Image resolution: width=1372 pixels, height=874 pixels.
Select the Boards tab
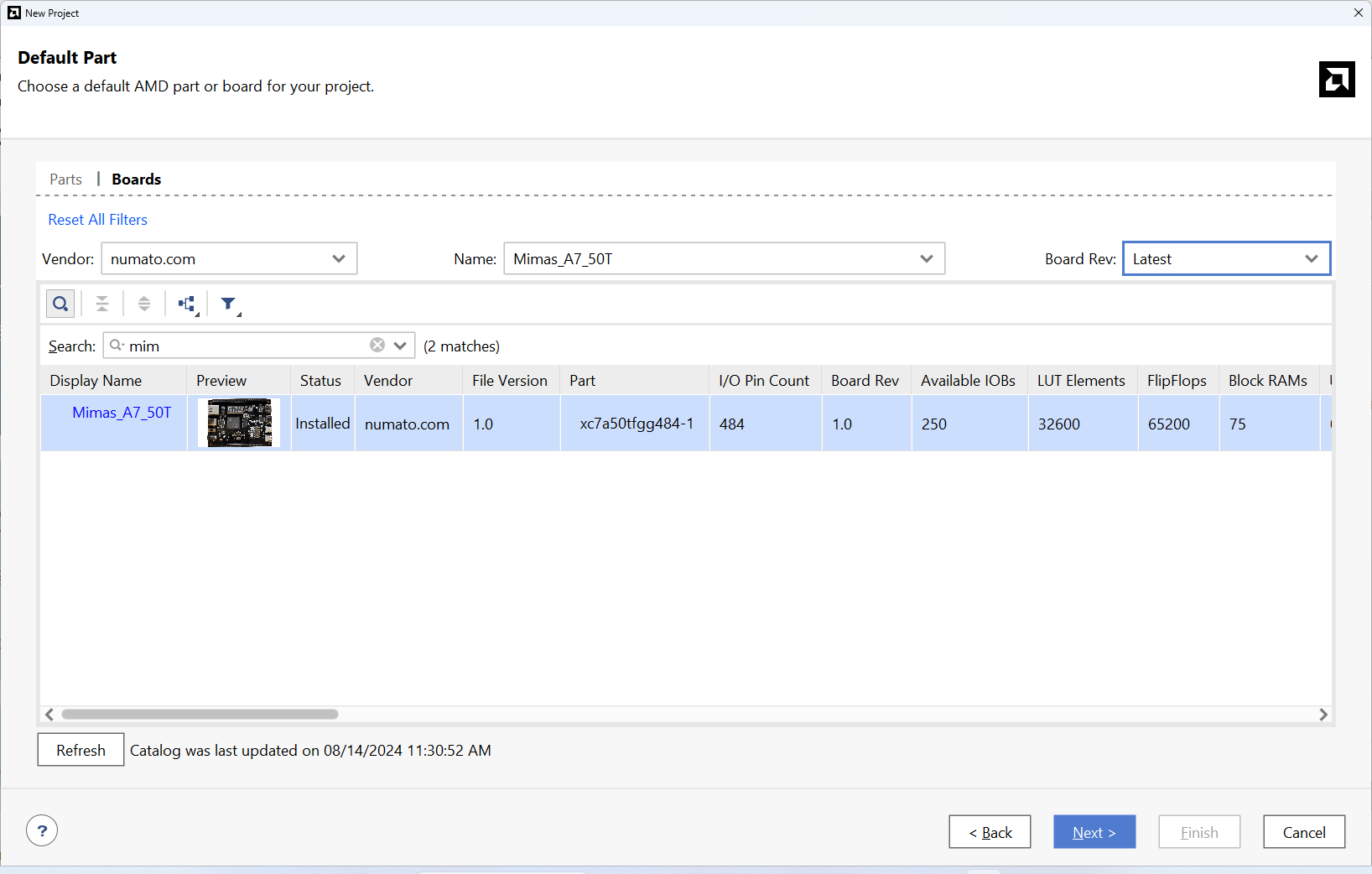point(136,179)
